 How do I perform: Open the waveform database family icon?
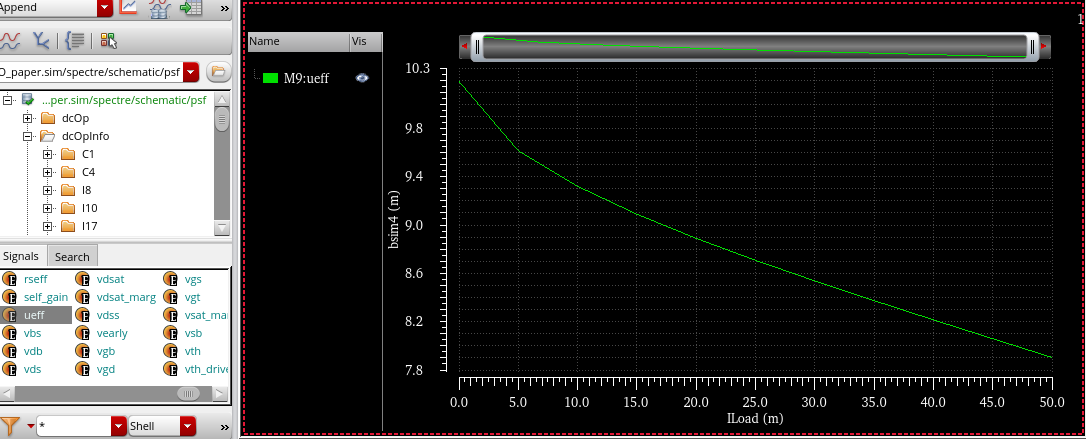tap(159, 8)
